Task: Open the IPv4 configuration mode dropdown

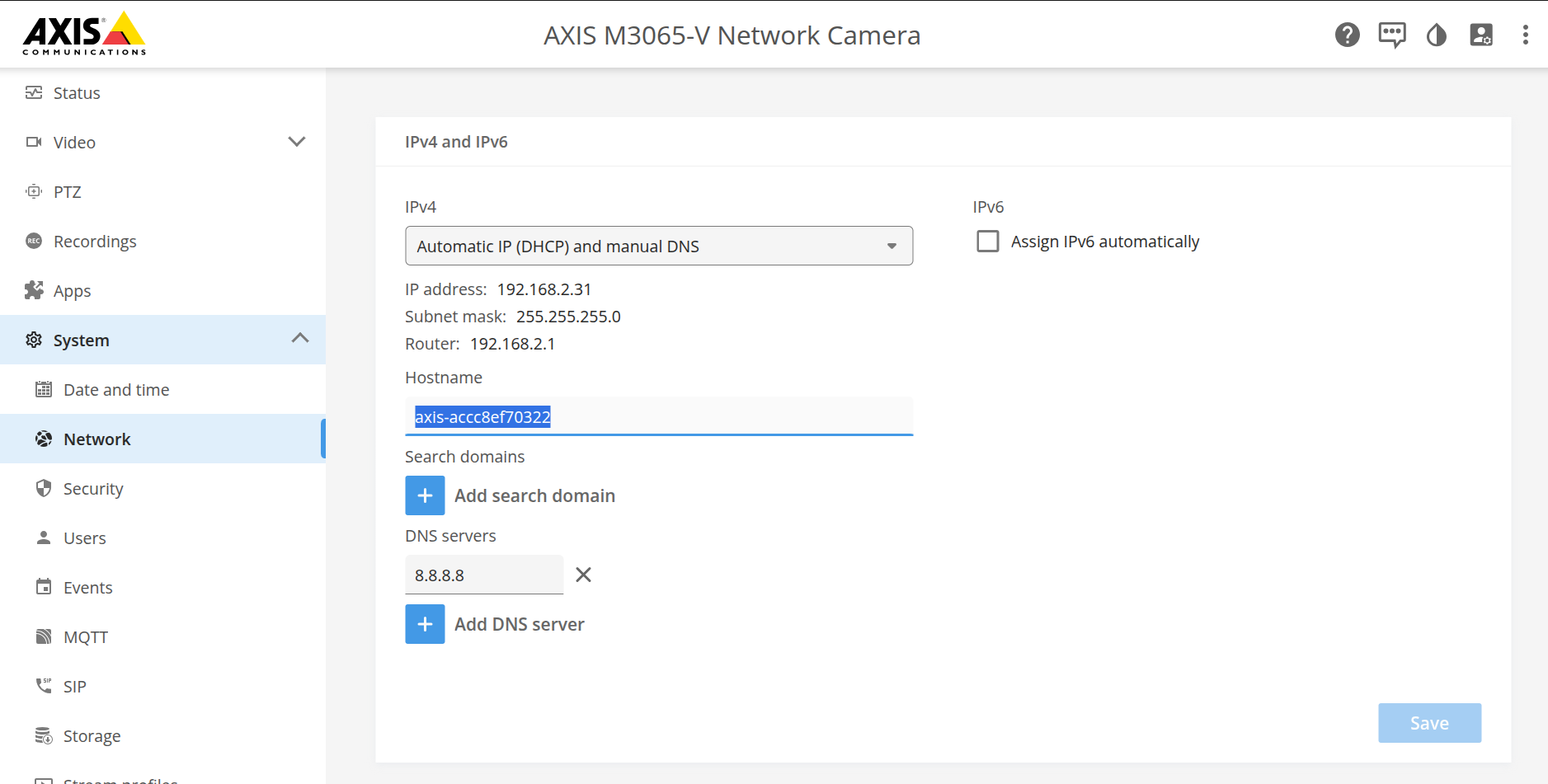Action: pos(658,246)
